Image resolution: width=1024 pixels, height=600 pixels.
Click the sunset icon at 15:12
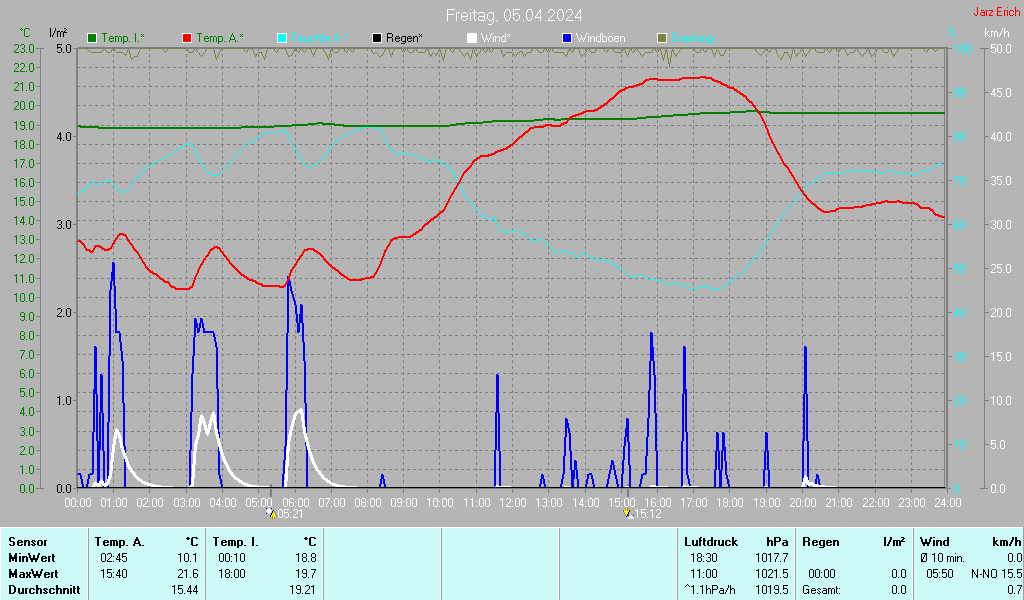coord(628,514)
